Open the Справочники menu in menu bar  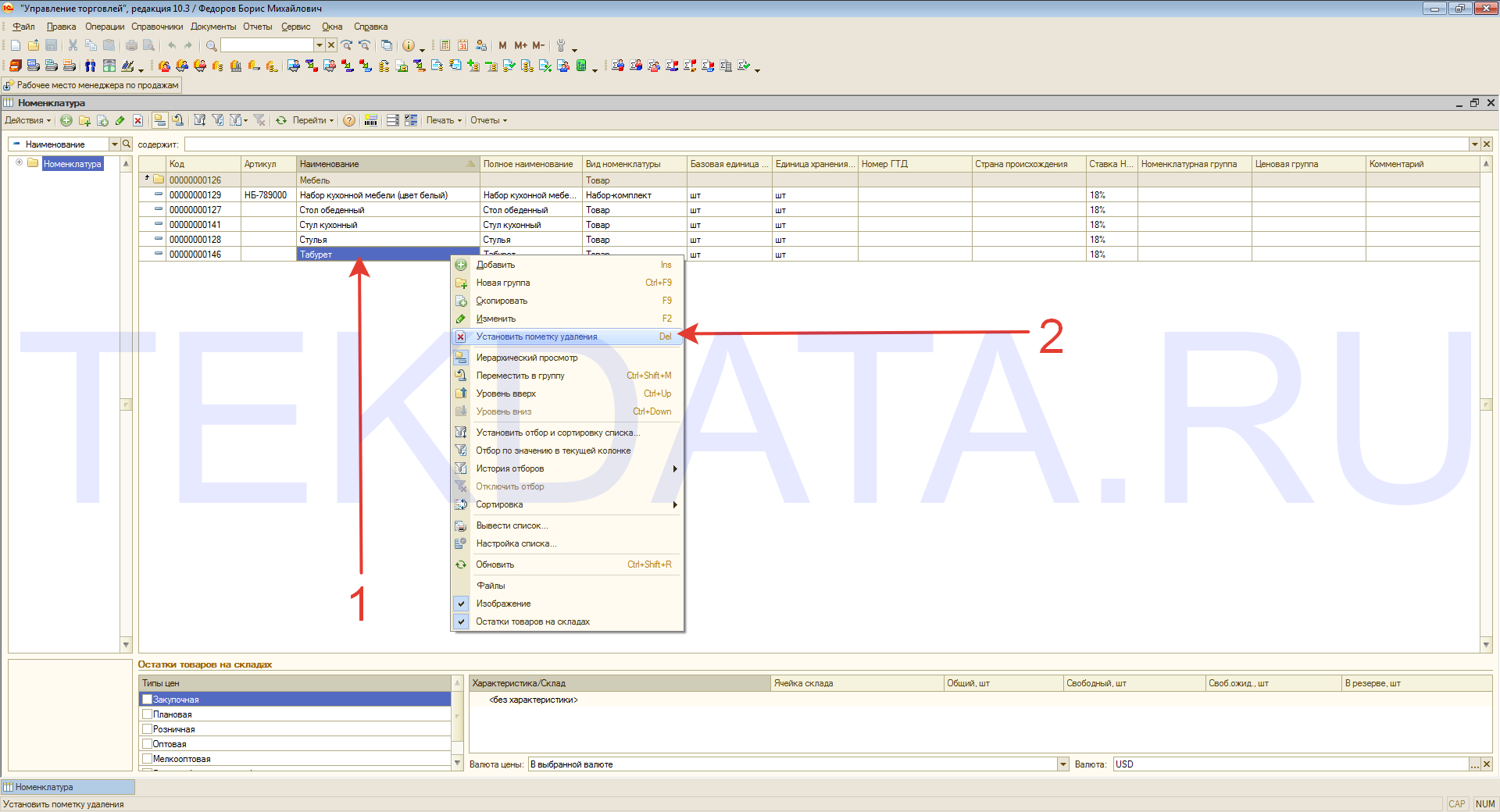click(157, 27)
